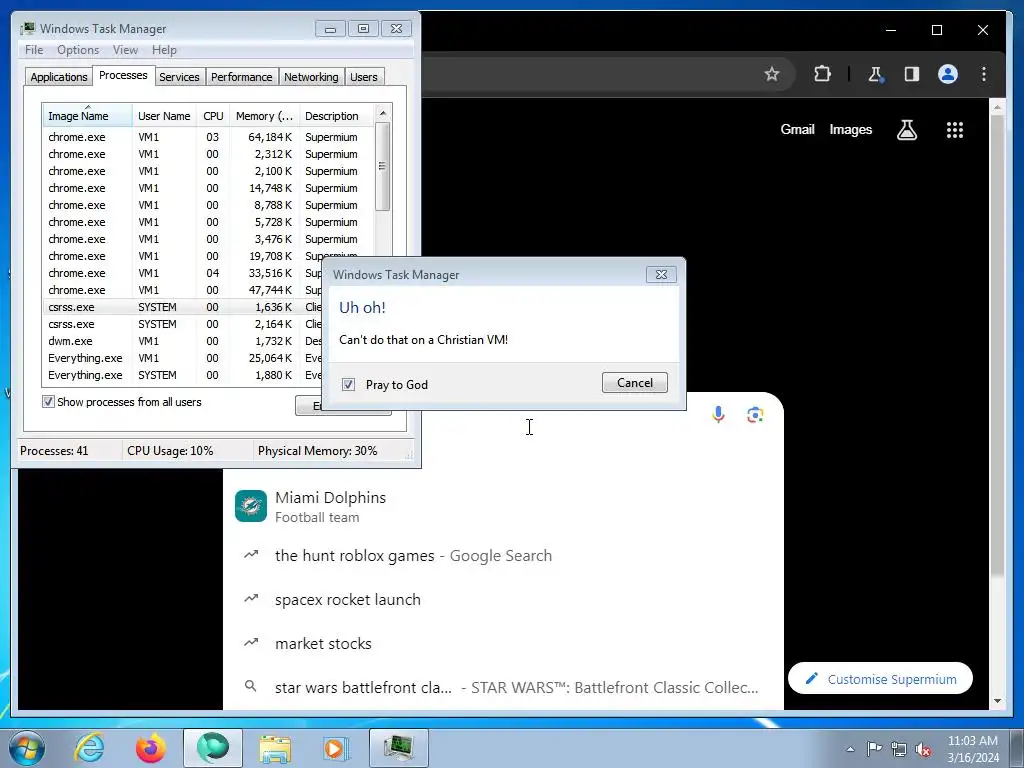This screenshot has width=1024, height=768.
Task: Sort processes by Memory column
Action: click(x=264, y=116)
